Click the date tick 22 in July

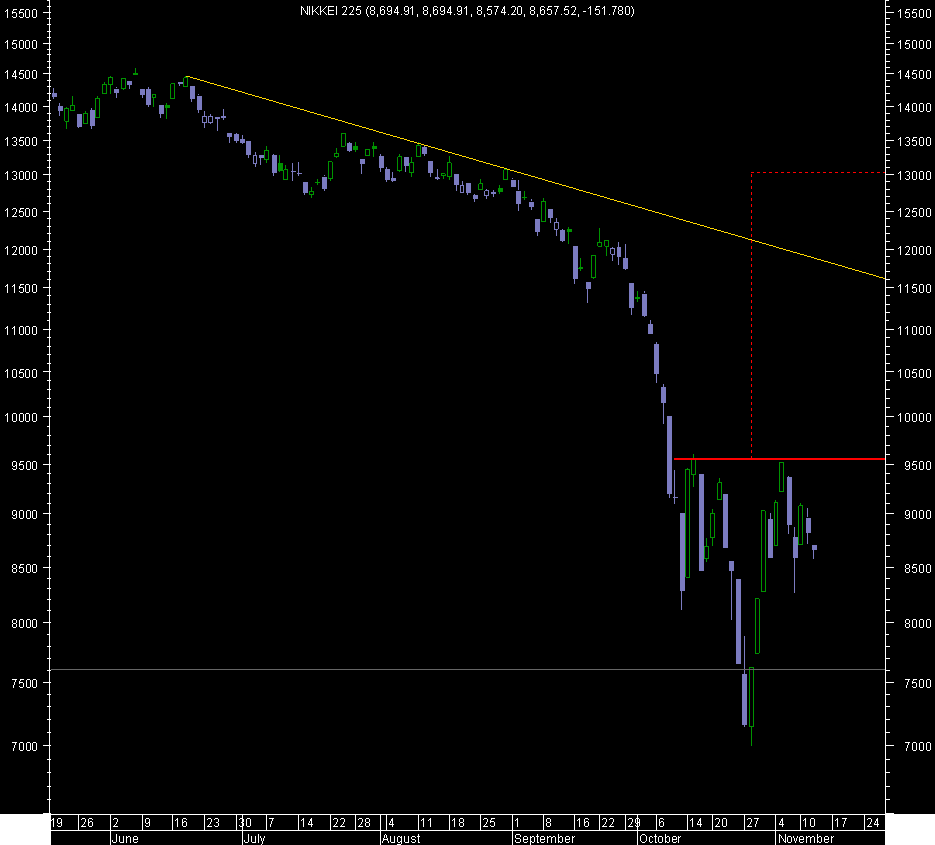point(339,823)
